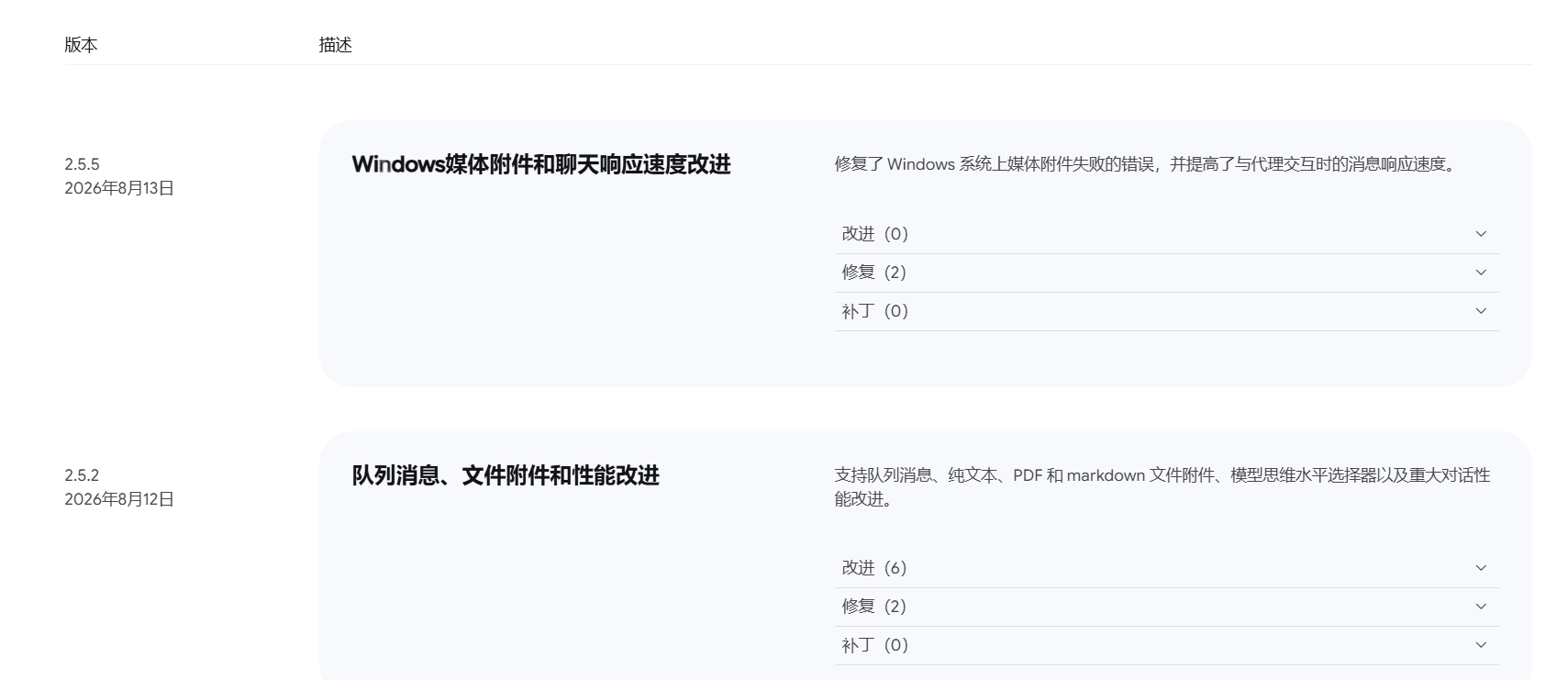The image size is (1568, 680).
Task: Click the description starting with 修复了 Windows
Action: click(x=1145, y=164)
